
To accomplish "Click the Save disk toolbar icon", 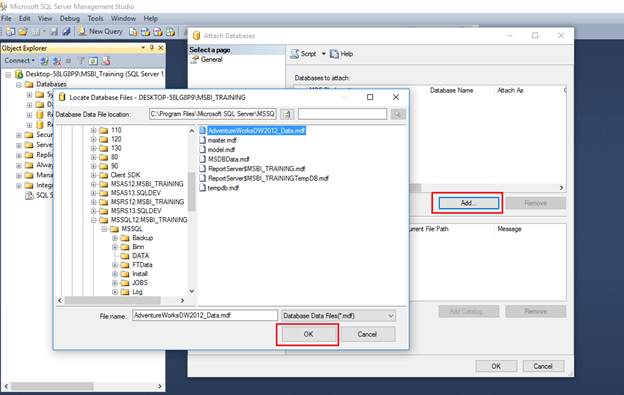I will [x=54, y=31].
